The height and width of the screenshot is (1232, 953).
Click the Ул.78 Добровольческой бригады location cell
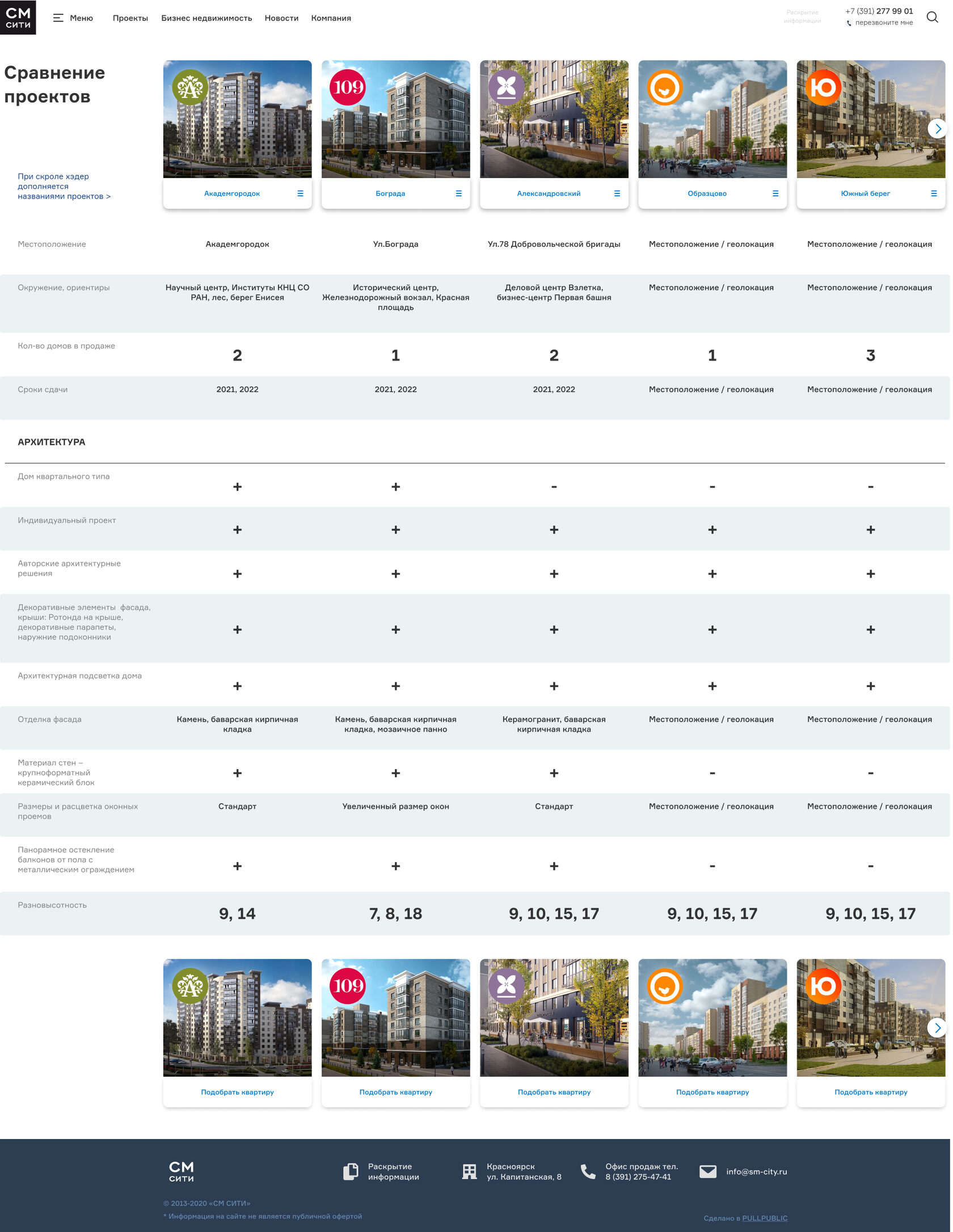[x=554, y=244]
